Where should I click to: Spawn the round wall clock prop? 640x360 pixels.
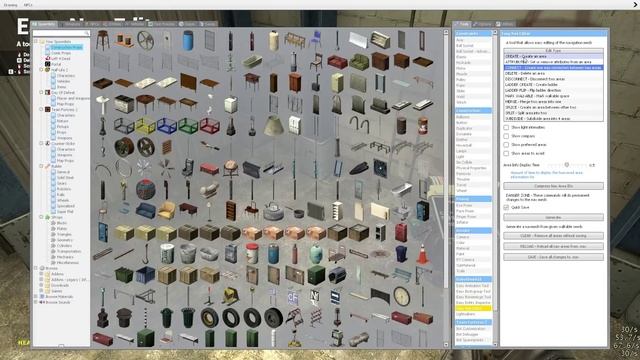click(x=402, y=296)
